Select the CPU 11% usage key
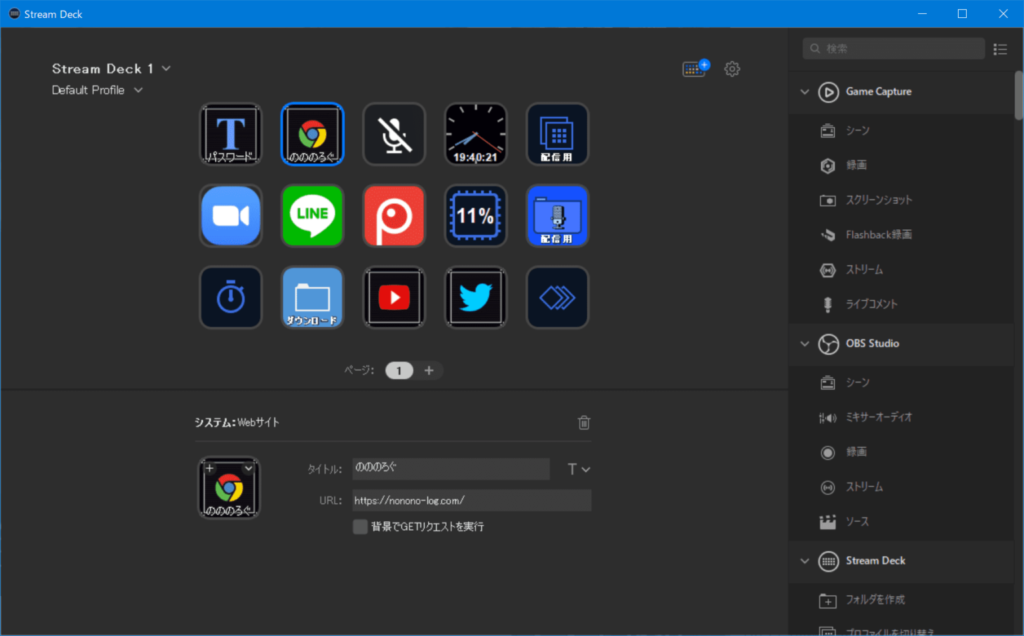Screen dimensions: 1024x636 click(x=475, y=215)
